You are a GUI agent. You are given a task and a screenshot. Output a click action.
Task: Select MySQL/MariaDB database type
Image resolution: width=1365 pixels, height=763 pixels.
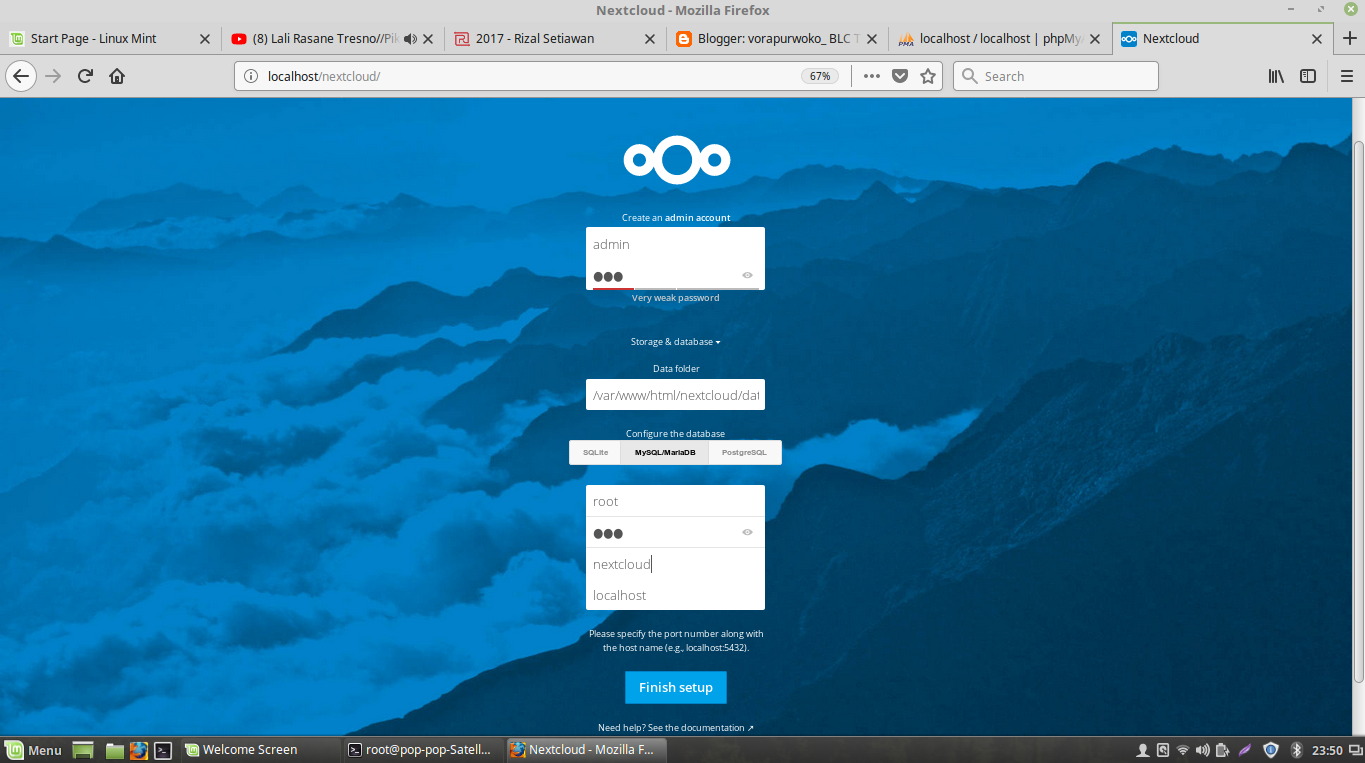[665, 453]
